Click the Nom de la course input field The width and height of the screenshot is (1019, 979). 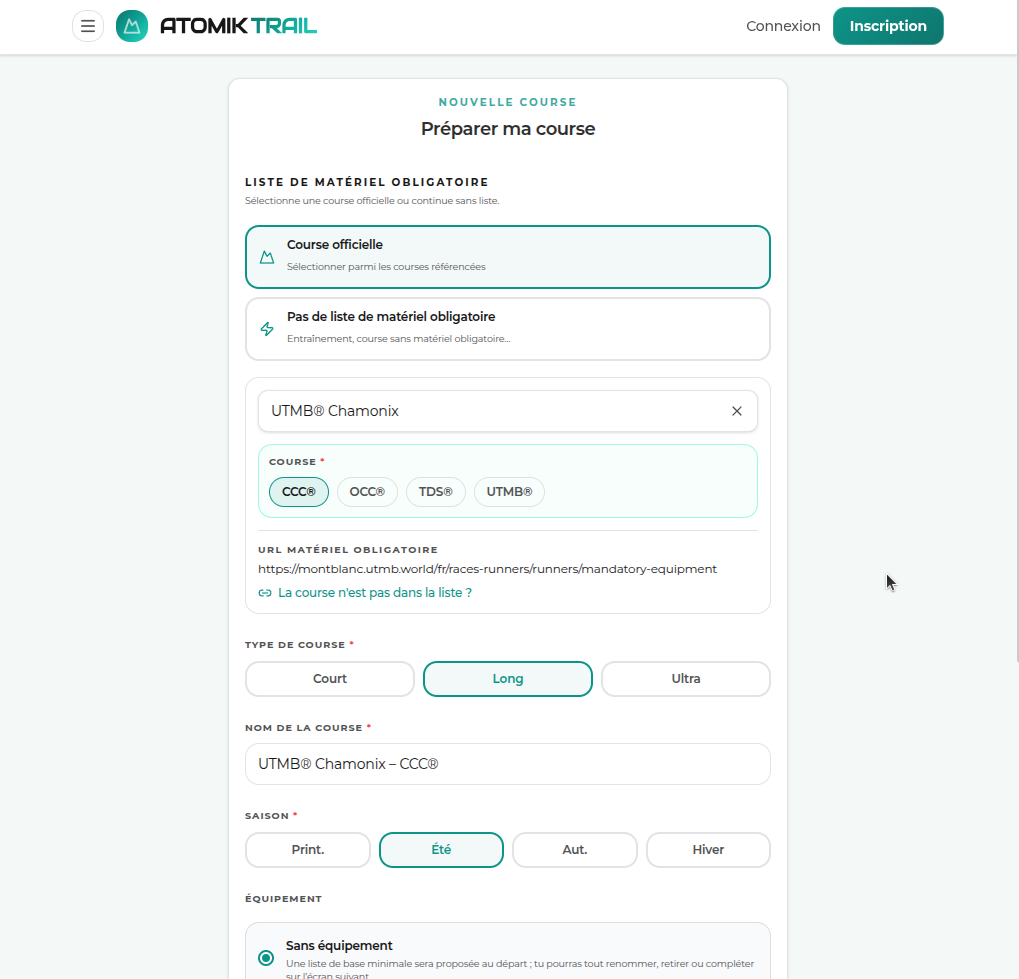point(507,764)
